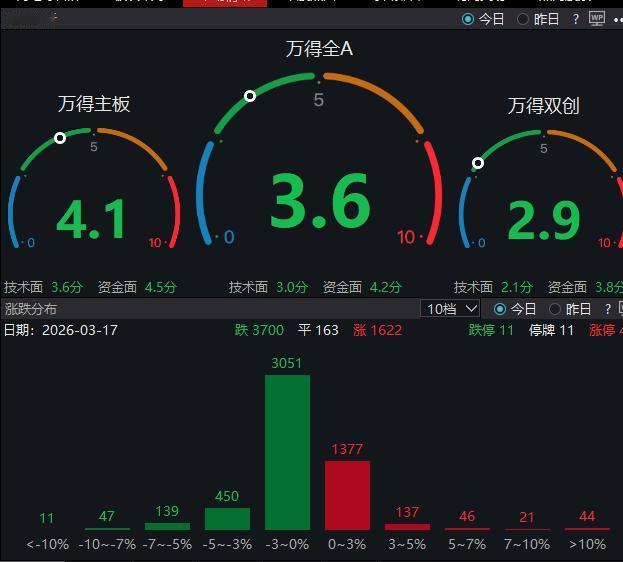Click the 0~3% axis label
This screenshot has height=562, width=623.
[x=347, y=544]
